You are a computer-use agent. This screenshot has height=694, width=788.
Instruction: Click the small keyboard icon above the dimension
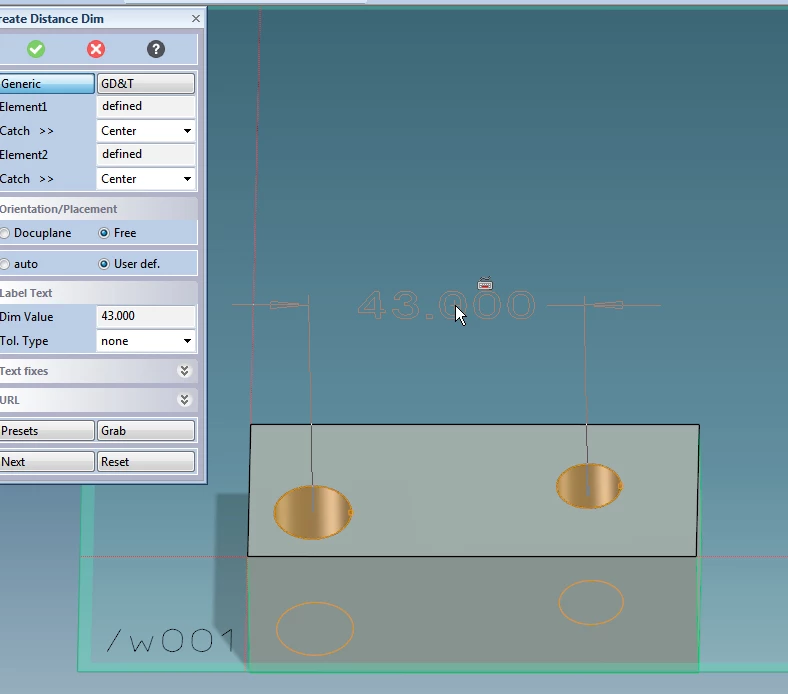point(485,284)
